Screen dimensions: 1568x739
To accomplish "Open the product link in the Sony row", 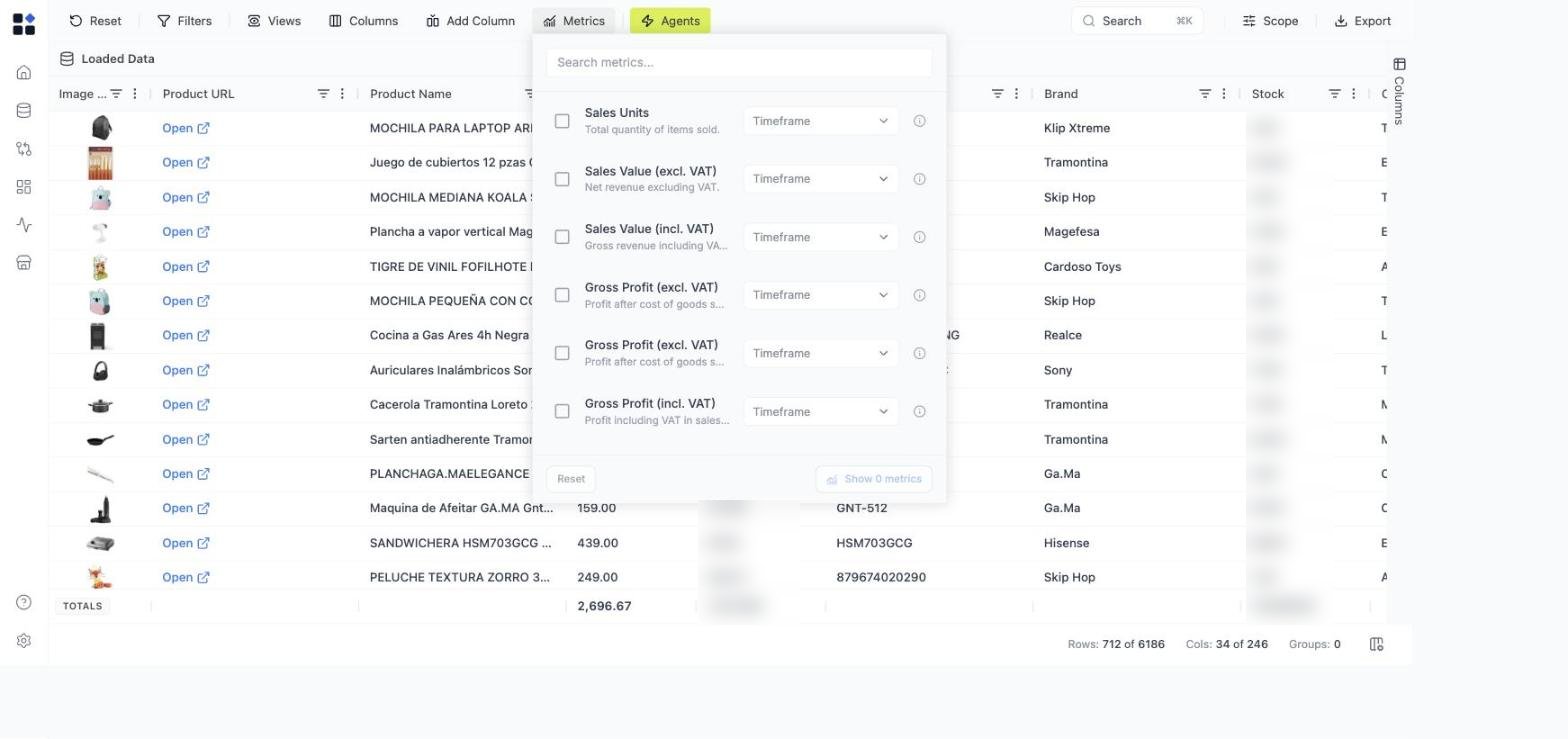I will coord(186,370).
